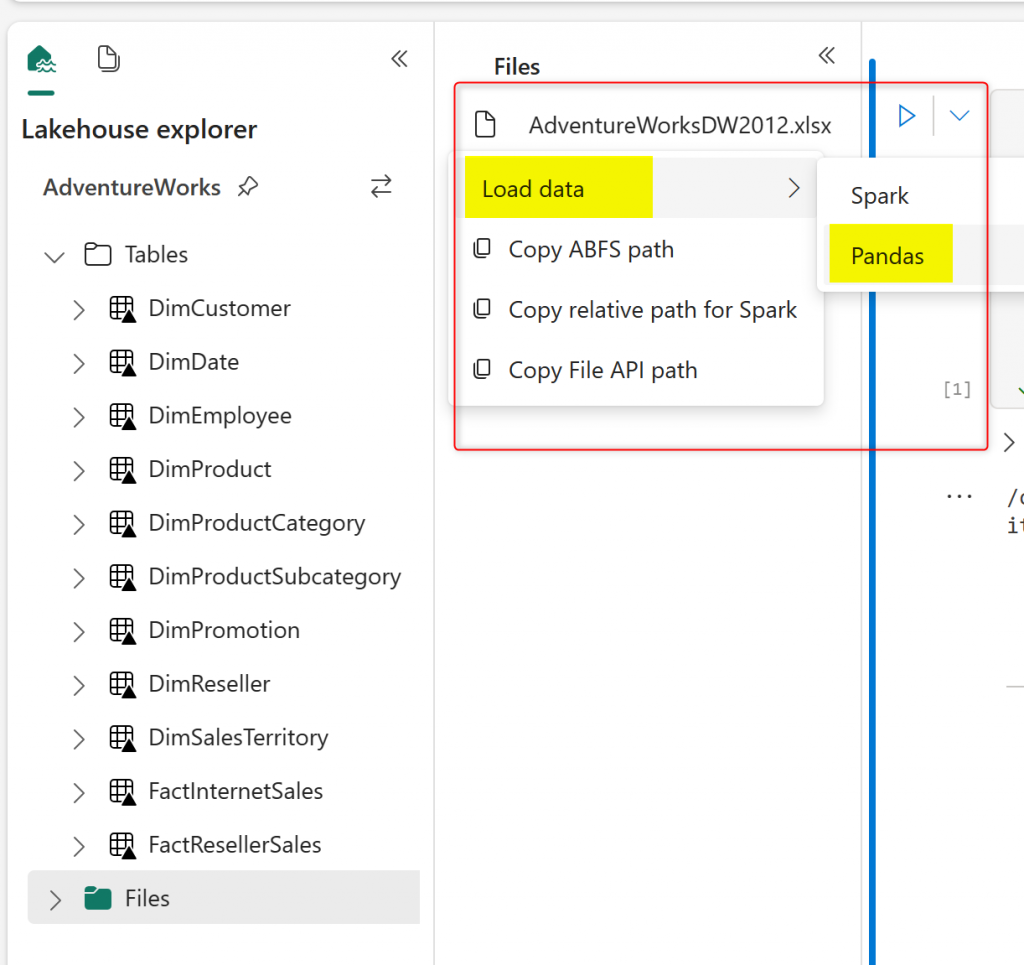Viewport: 1024px width, 965px height.
Task: Open run options dropdown arrow beside play
Action: click(x=959, y=116)
